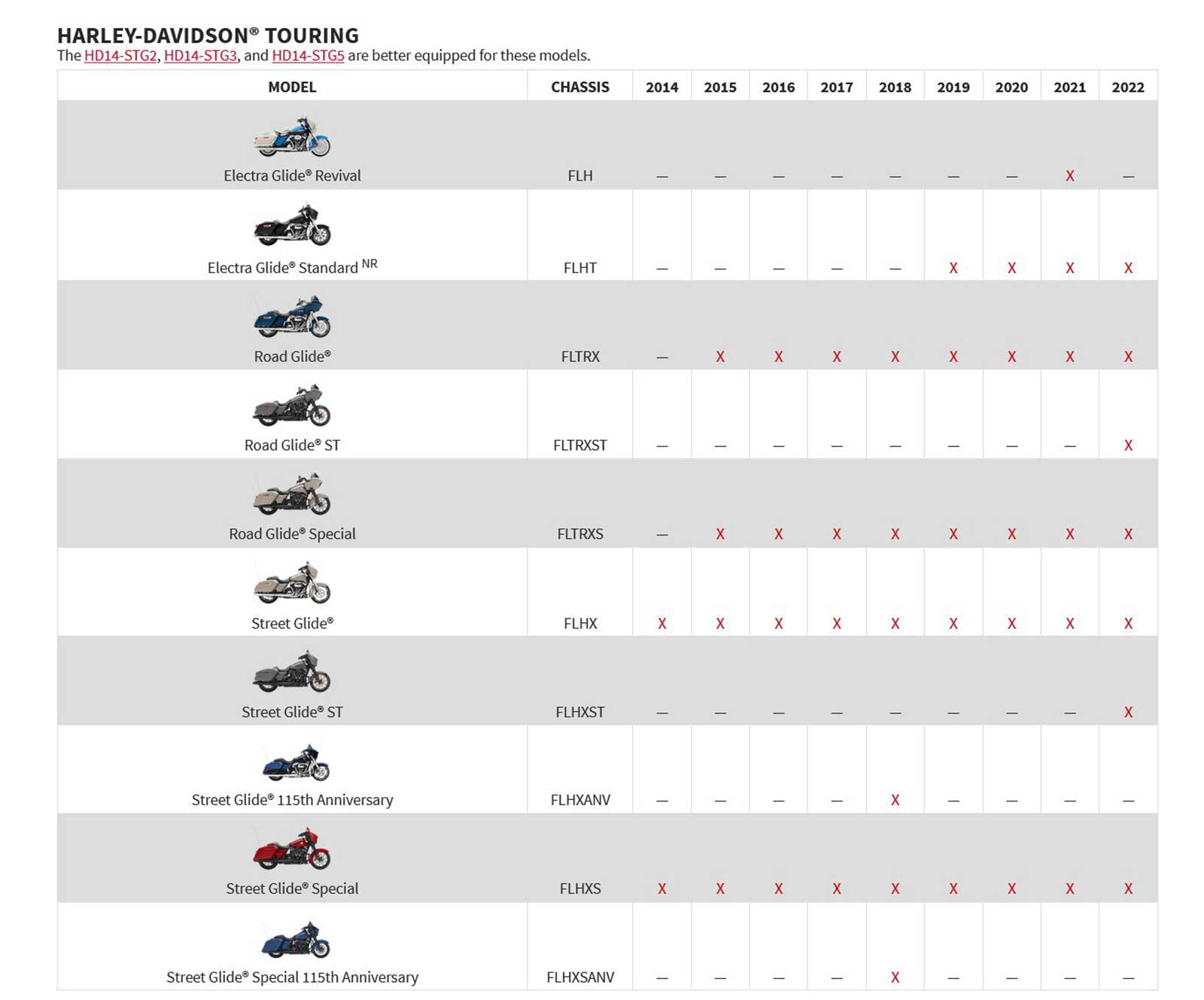The image size is (1204, 1000).
Task: Click the FLTRX chassis code
Action: pyautogui.click(x=580, y=356)
